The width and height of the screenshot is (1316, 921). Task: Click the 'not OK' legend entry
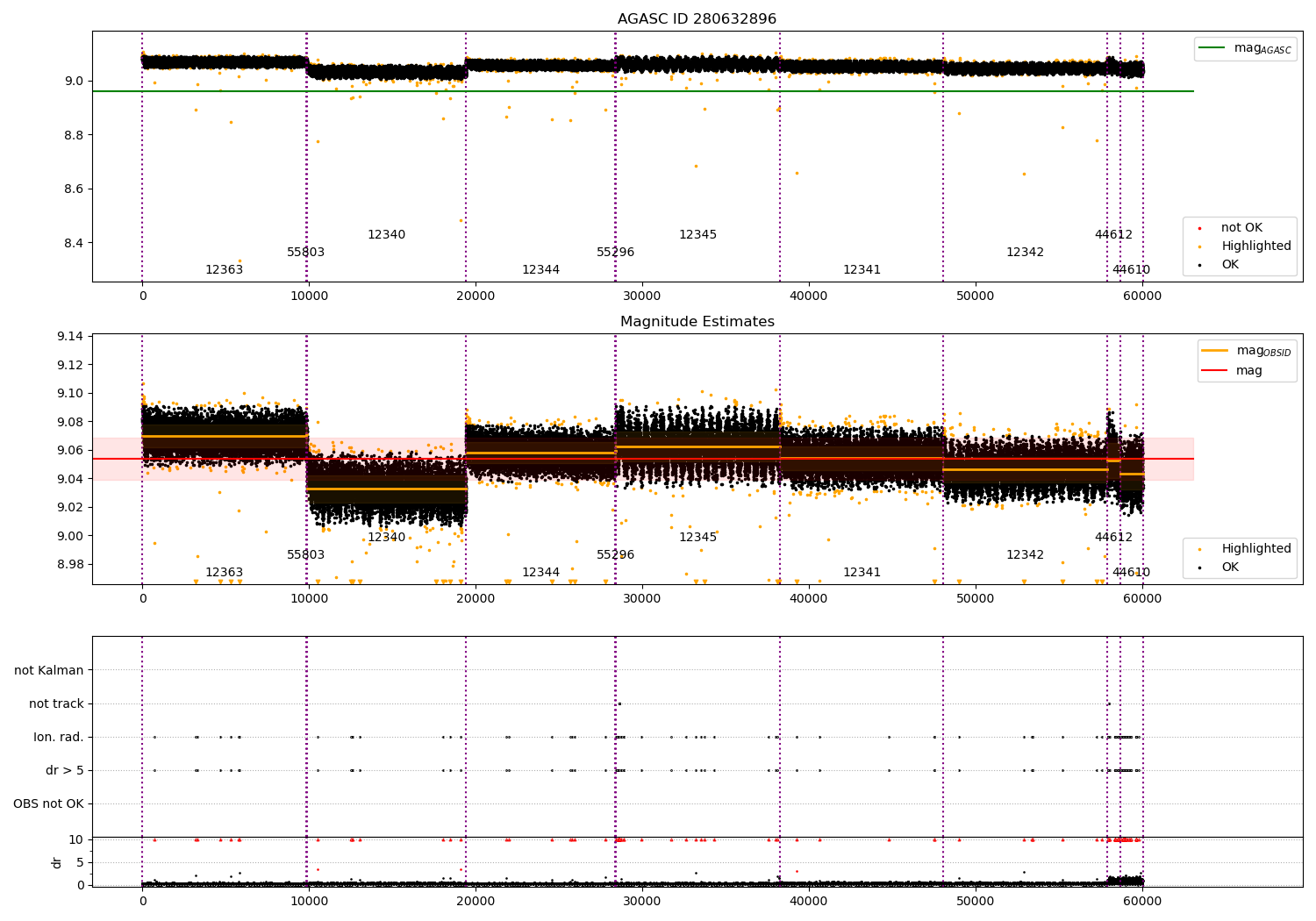click(x=1240, y=228)
